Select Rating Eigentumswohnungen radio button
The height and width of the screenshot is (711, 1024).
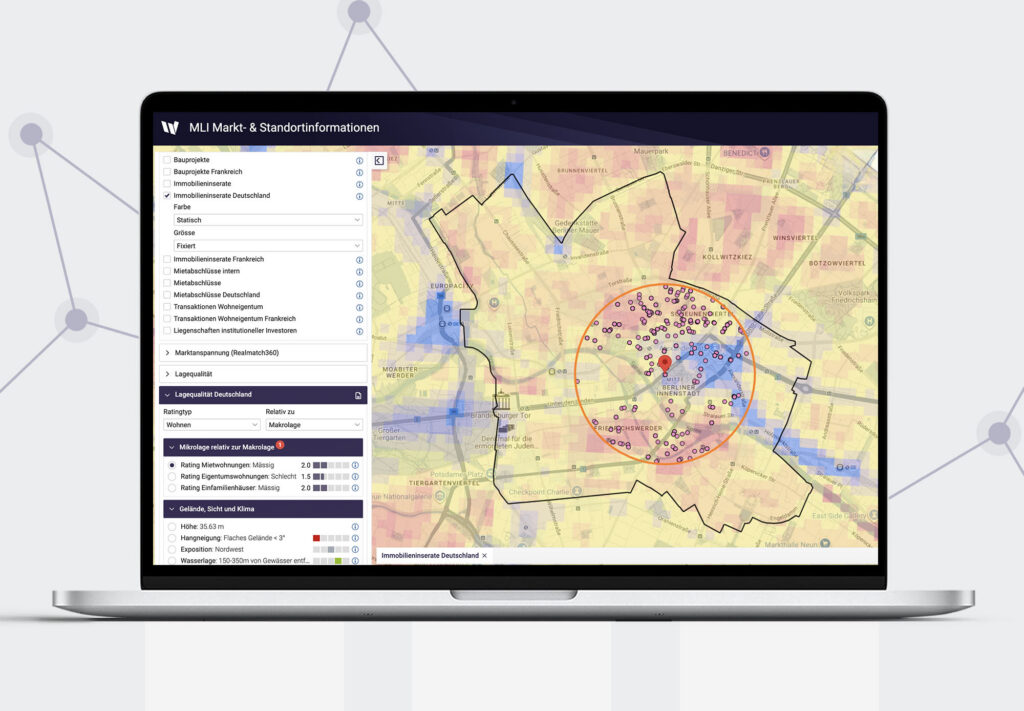click(x=172, y=477)
